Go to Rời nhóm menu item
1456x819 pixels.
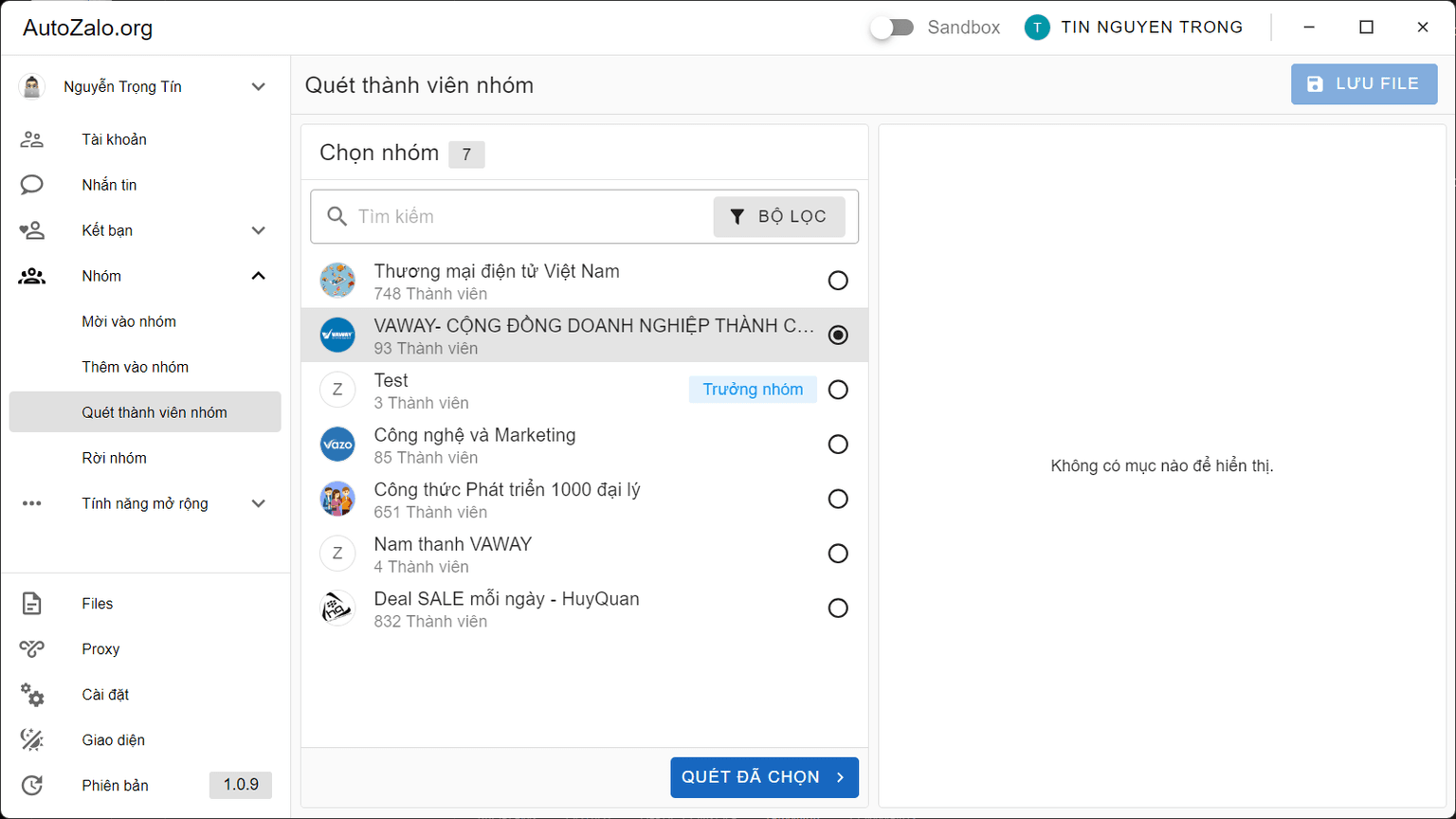114,458
